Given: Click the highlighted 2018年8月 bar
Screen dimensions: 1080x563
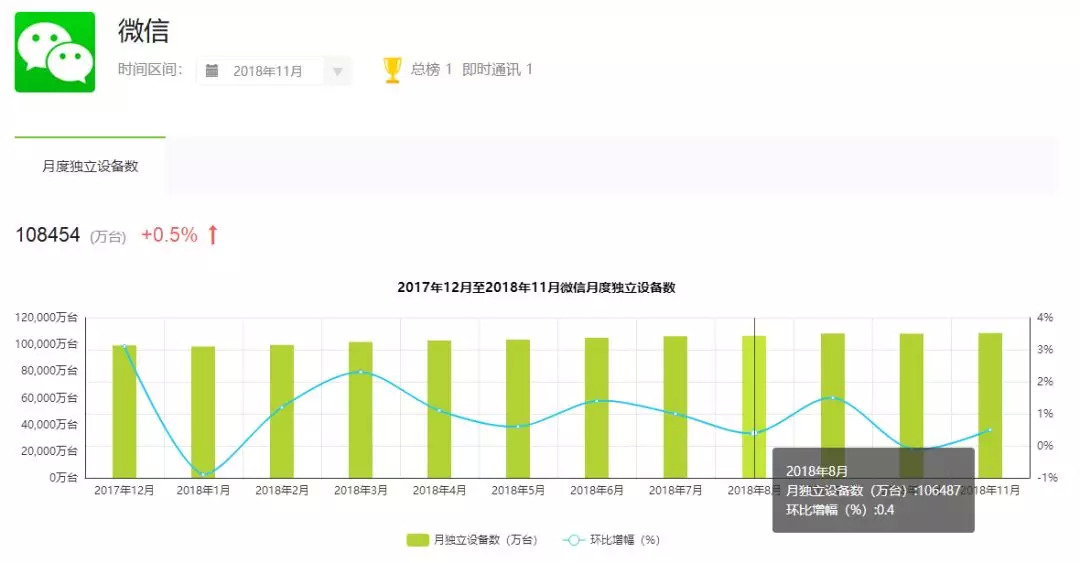Looking at the screenshot, I should pyautogui.click(x=754, y=407).
